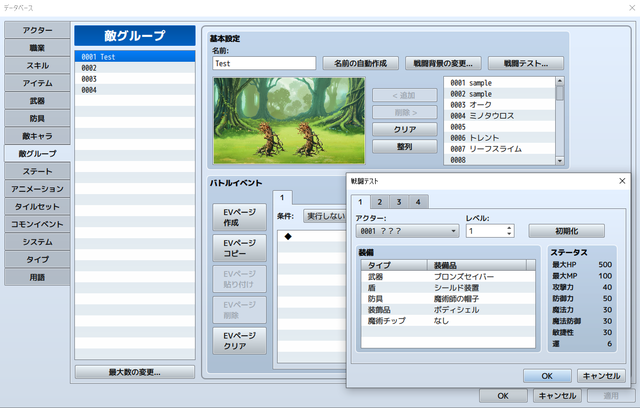Click the 整列 button
Viewport: 640px width, 408px height.
click(404, 146)
